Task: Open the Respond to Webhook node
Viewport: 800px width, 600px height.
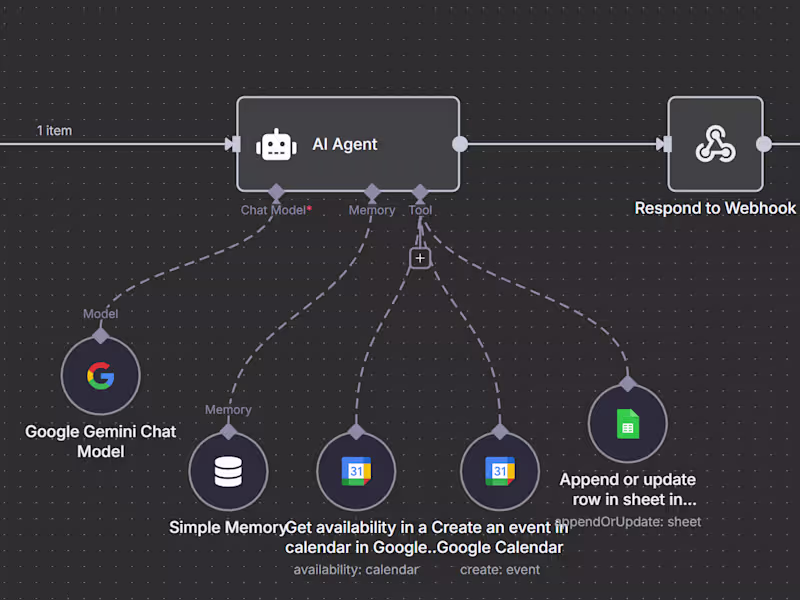Action: click(715, 144)
